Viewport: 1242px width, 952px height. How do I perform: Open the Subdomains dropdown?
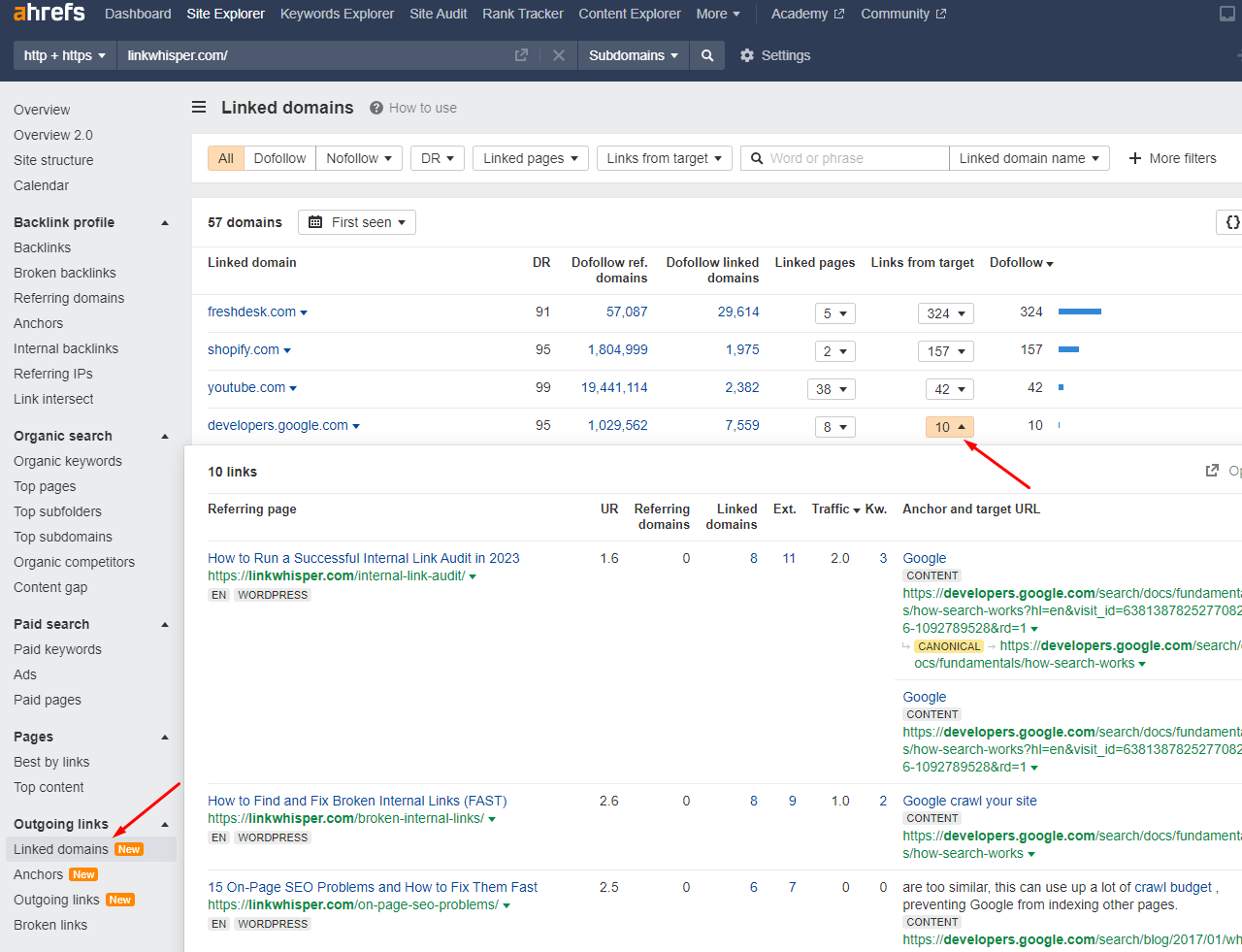click(633, 55)
